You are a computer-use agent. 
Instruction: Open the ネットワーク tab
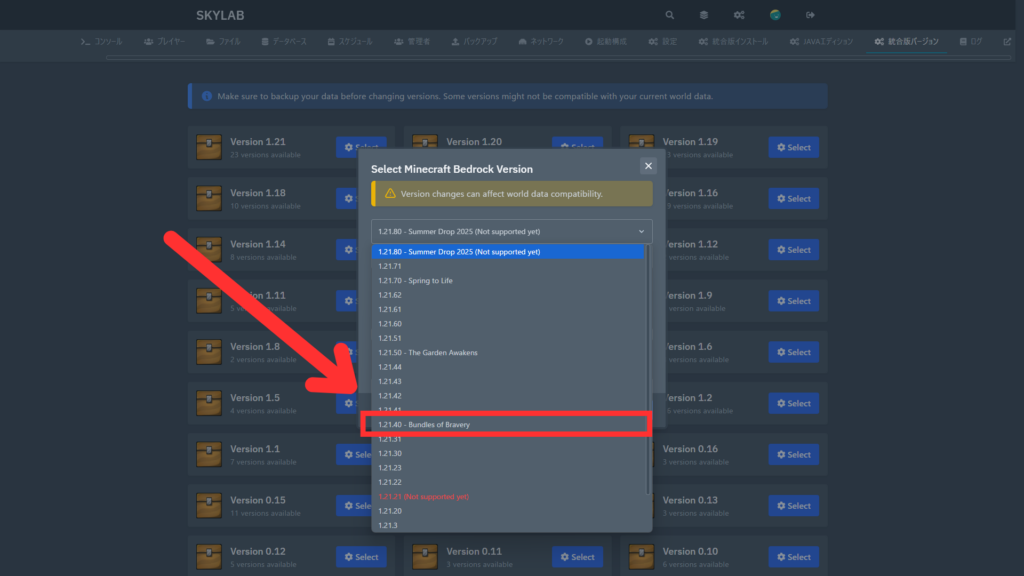(541, 42)
